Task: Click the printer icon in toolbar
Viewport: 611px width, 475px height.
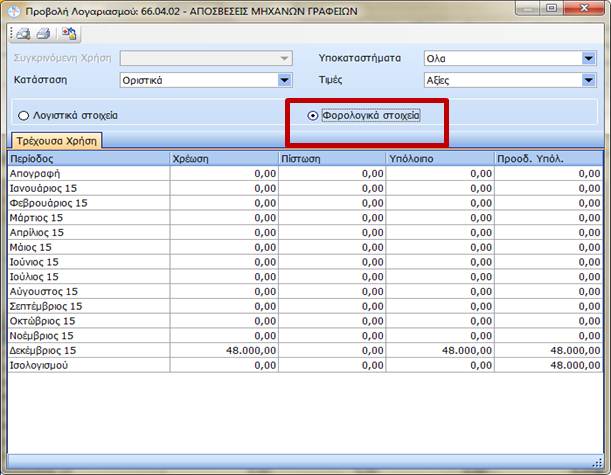Action: [43, 34]
